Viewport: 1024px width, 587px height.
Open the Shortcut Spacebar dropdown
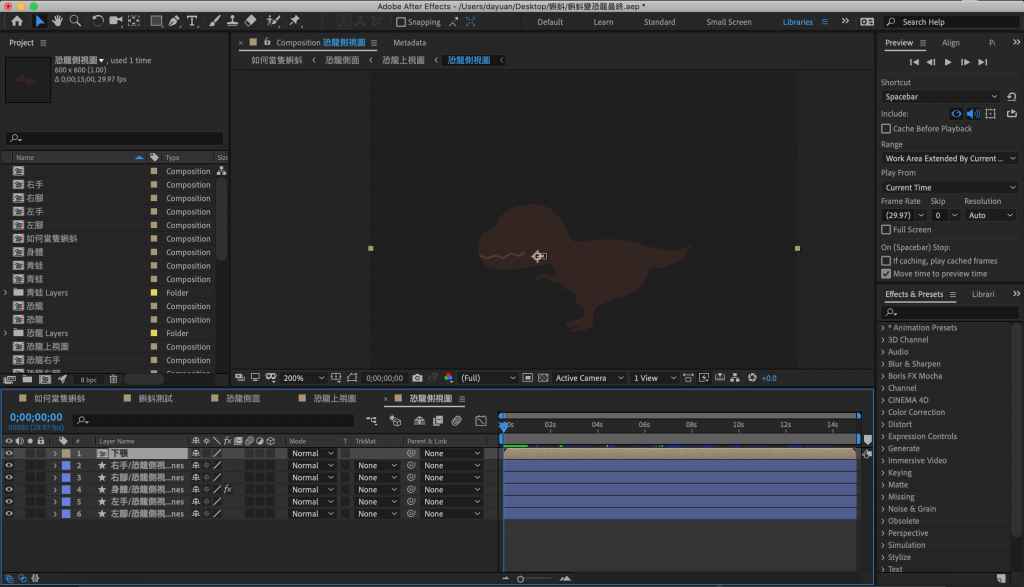[x=940, y=97]
